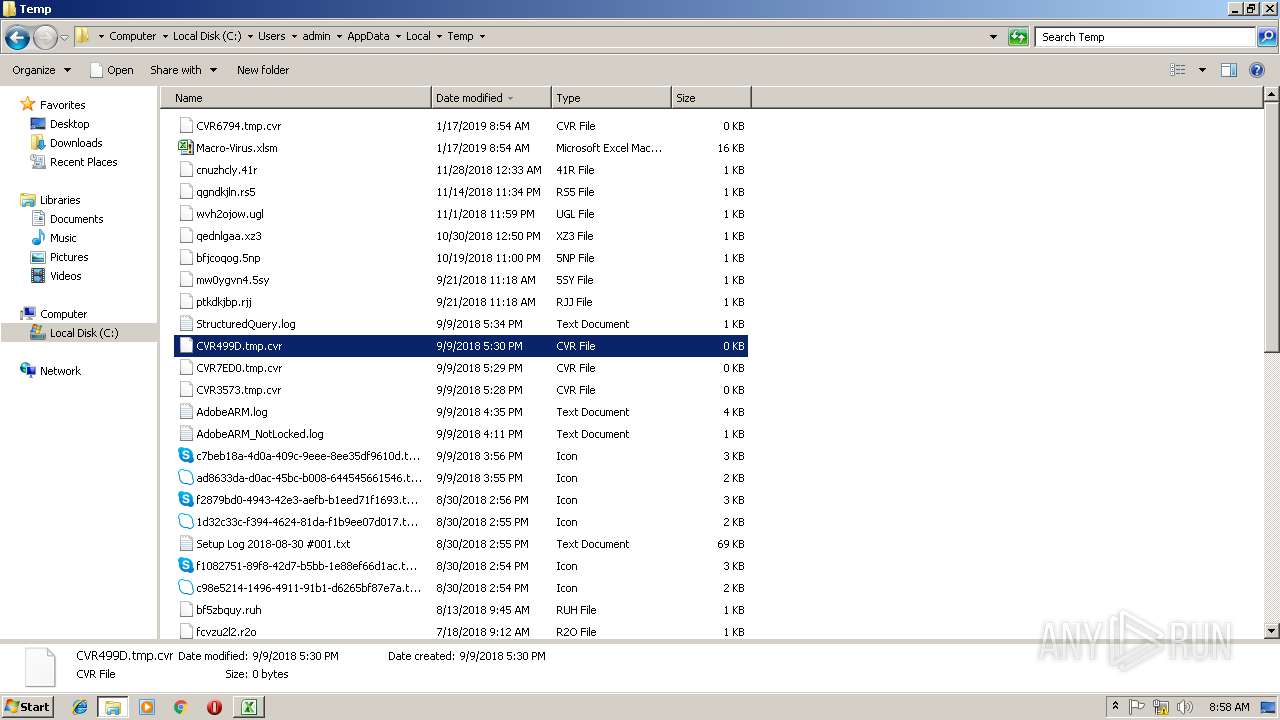Select Local Disk (C:) in navigation pane
The width and height of the screenshot is (1280, 720).
coord(83,333)
